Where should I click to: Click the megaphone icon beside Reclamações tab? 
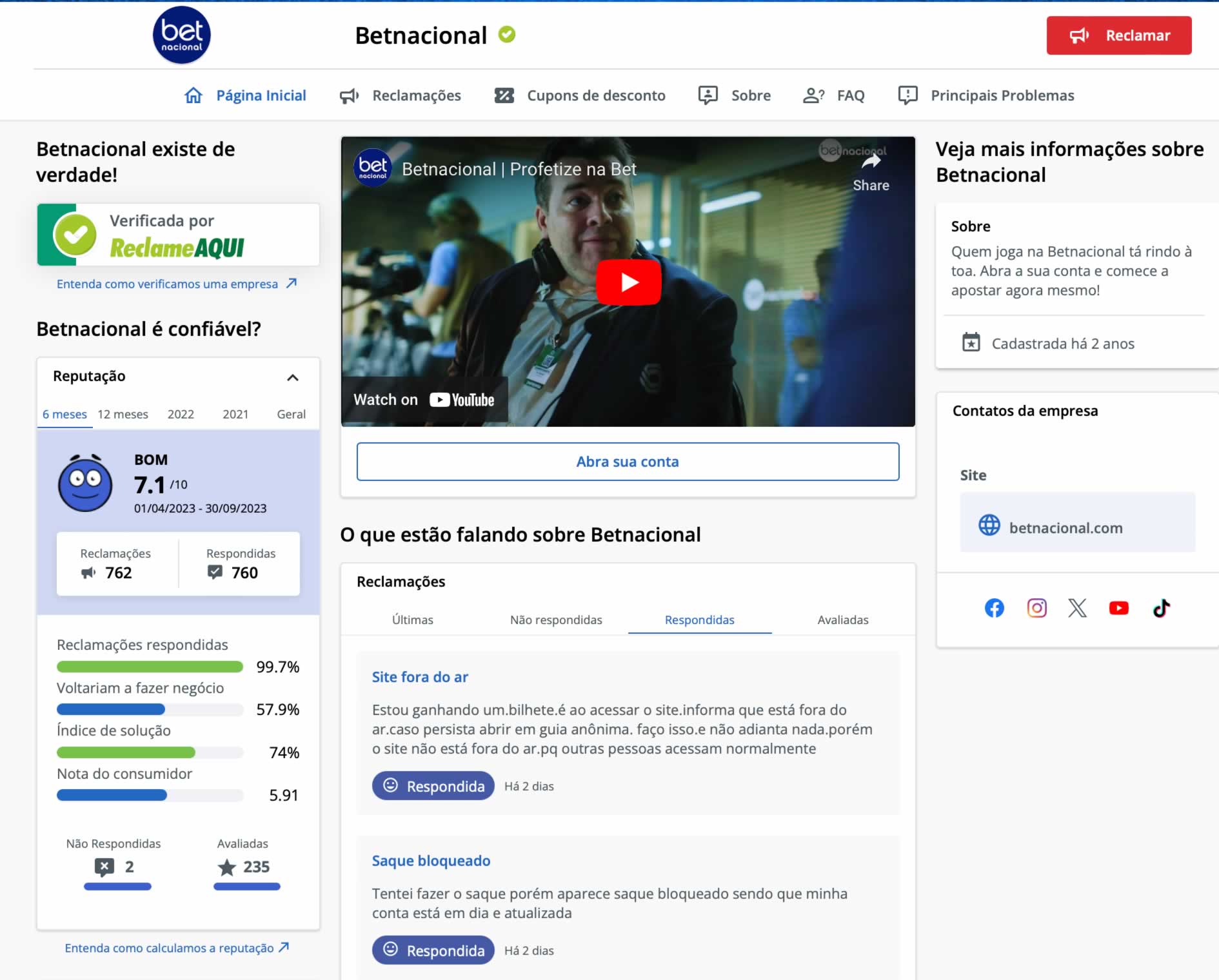349,96
